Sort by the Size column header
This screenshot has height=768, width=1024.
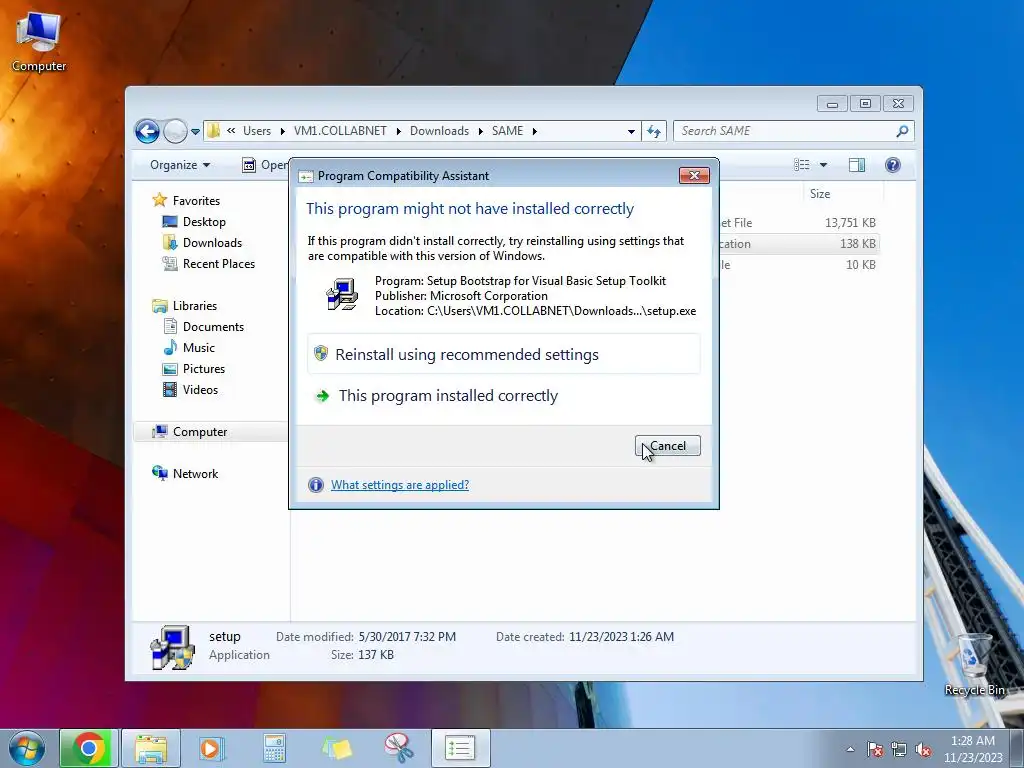coord(842,194)
